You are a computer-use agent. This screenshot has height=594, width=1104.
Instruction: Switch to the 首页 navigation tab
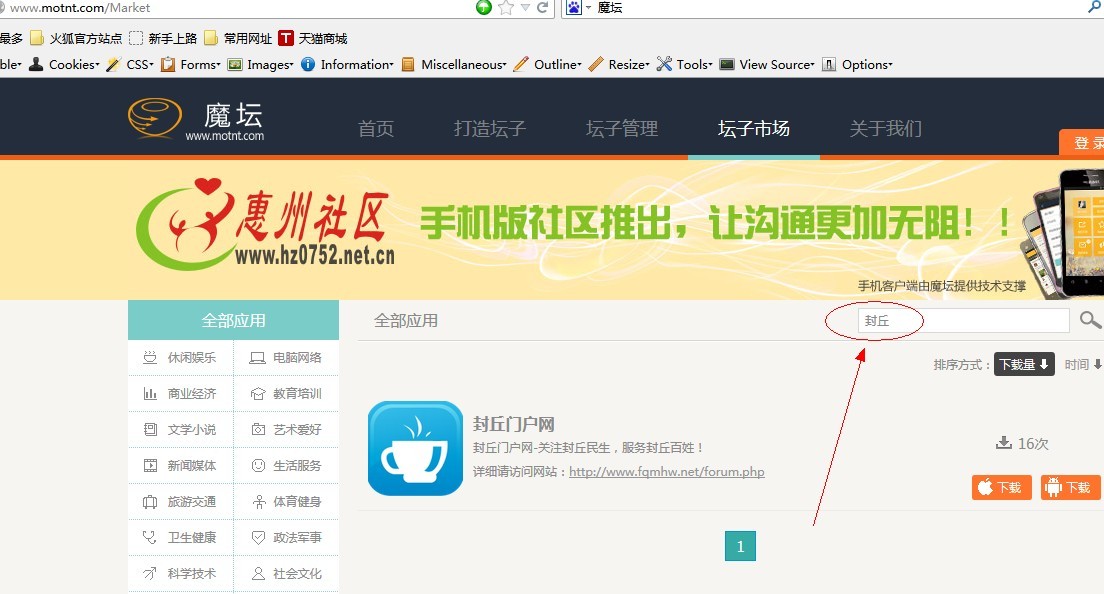(x=376, y=128)
